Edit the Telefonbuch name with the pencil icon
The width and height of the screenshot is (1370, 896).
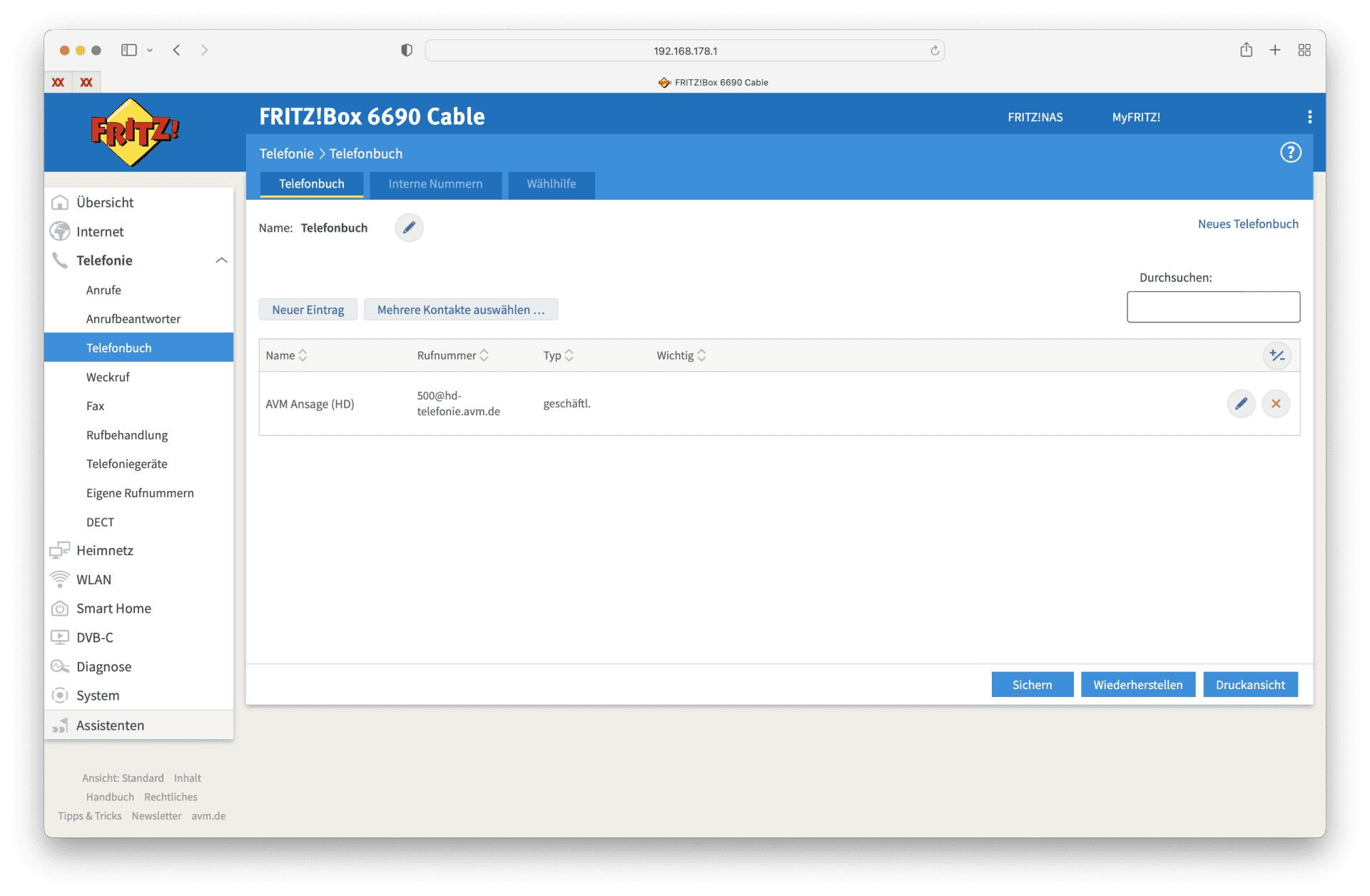click(409, 228)
